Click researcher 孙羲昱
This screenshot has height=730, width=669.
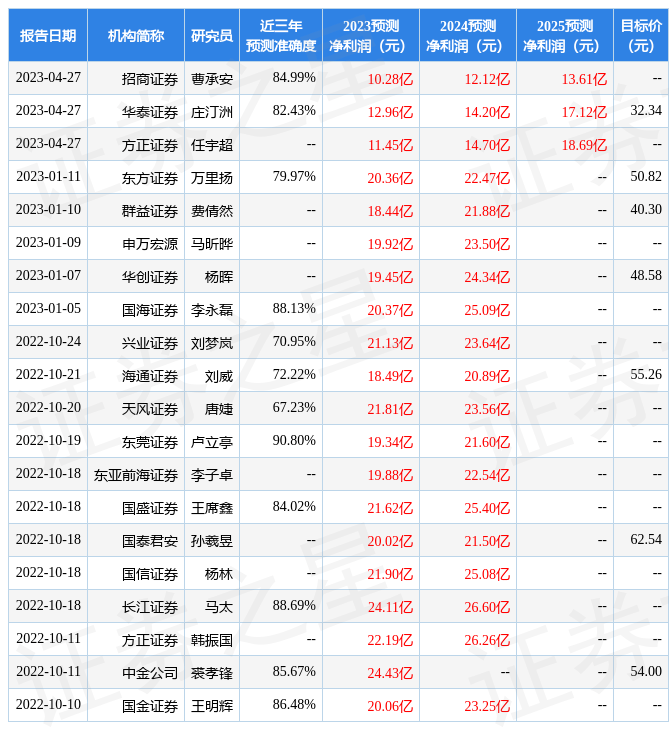212,541
